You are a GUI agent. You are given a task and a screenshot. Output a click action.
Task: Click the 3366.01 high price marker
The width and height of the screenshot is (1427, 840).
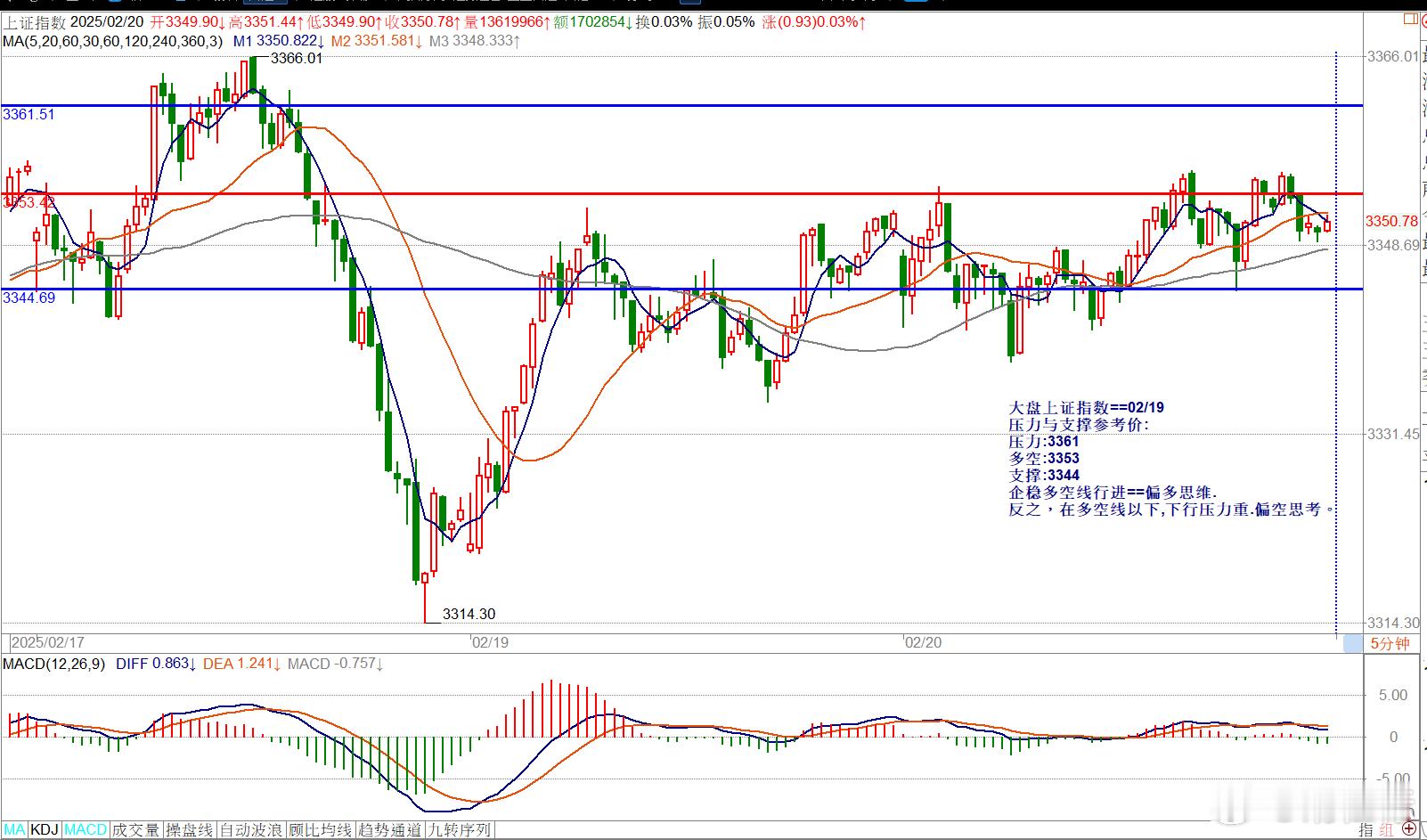tap(297, 59)
